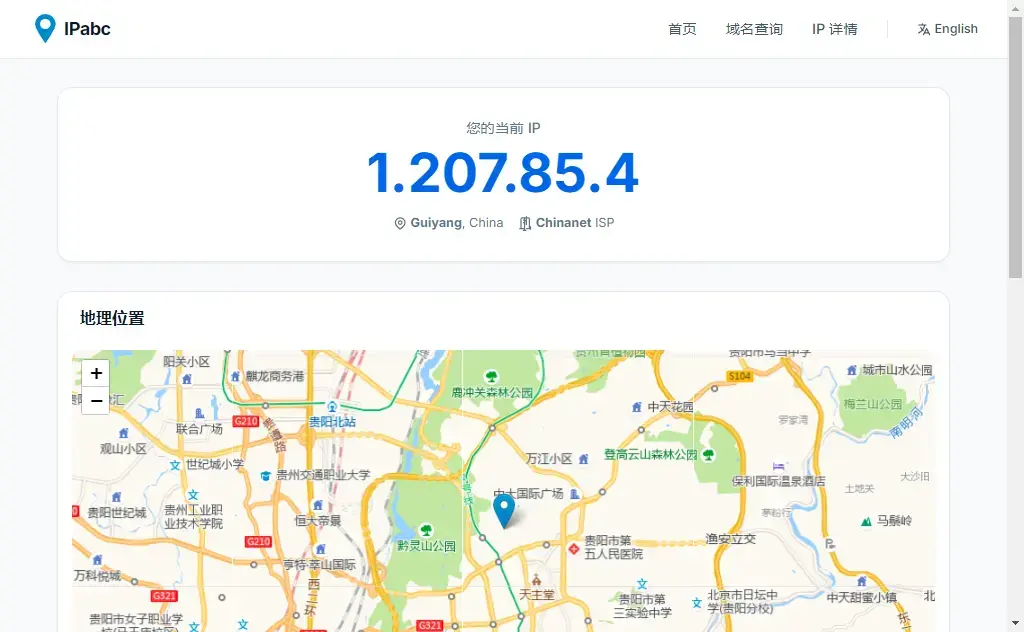Click the S104 road badge on map

[739, 376]
